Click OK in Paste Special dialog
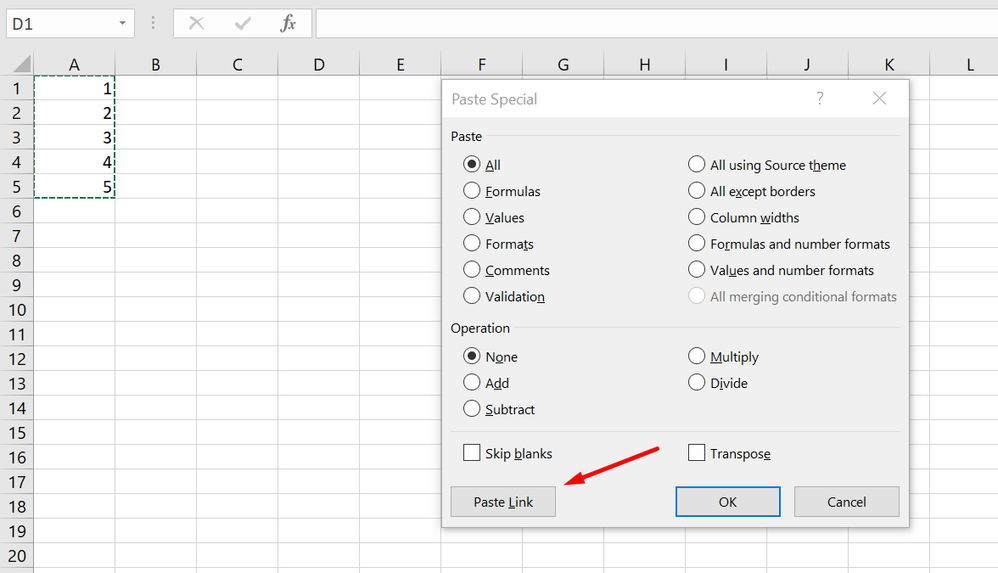The width and height of the screenshot is (998, 573). (x=727, y=502)
